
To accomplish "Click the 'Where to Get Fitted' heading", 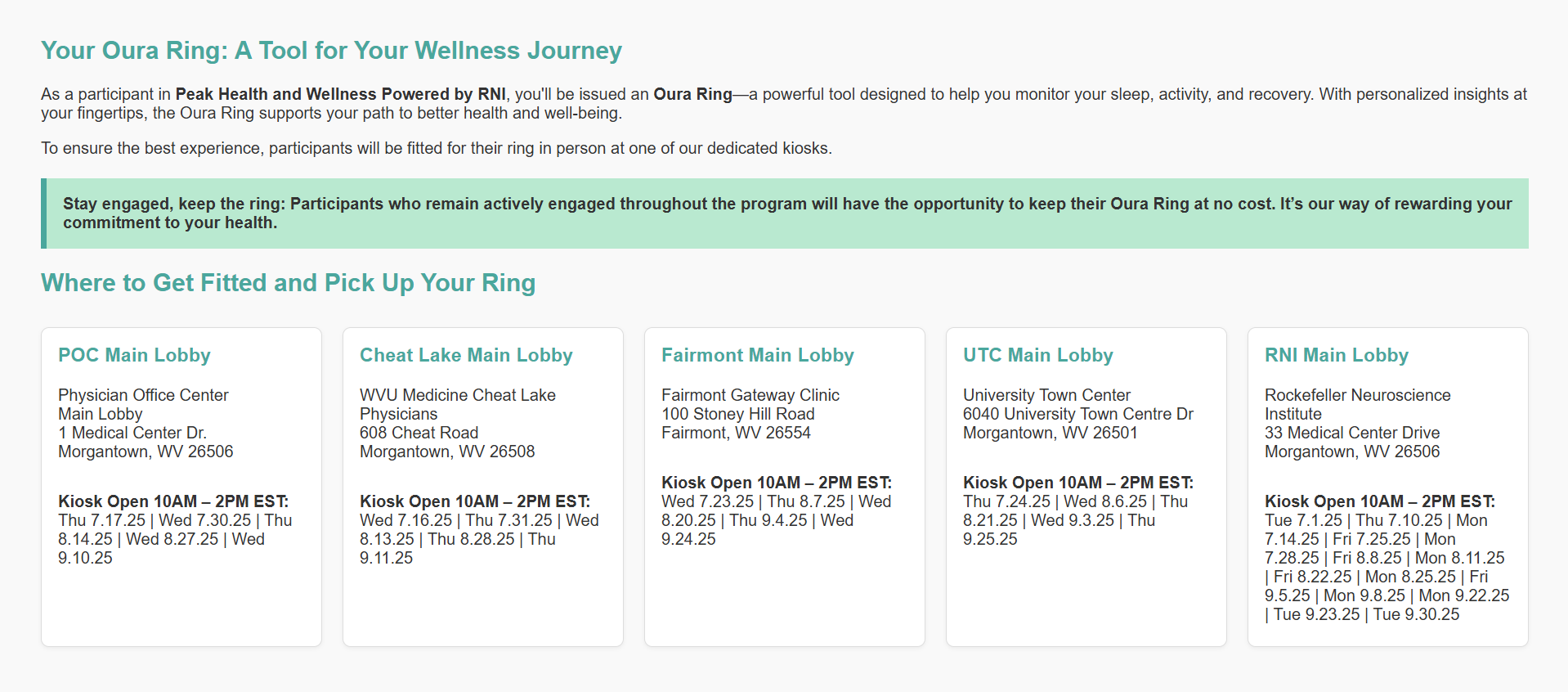I will click(x=288, y=283).
